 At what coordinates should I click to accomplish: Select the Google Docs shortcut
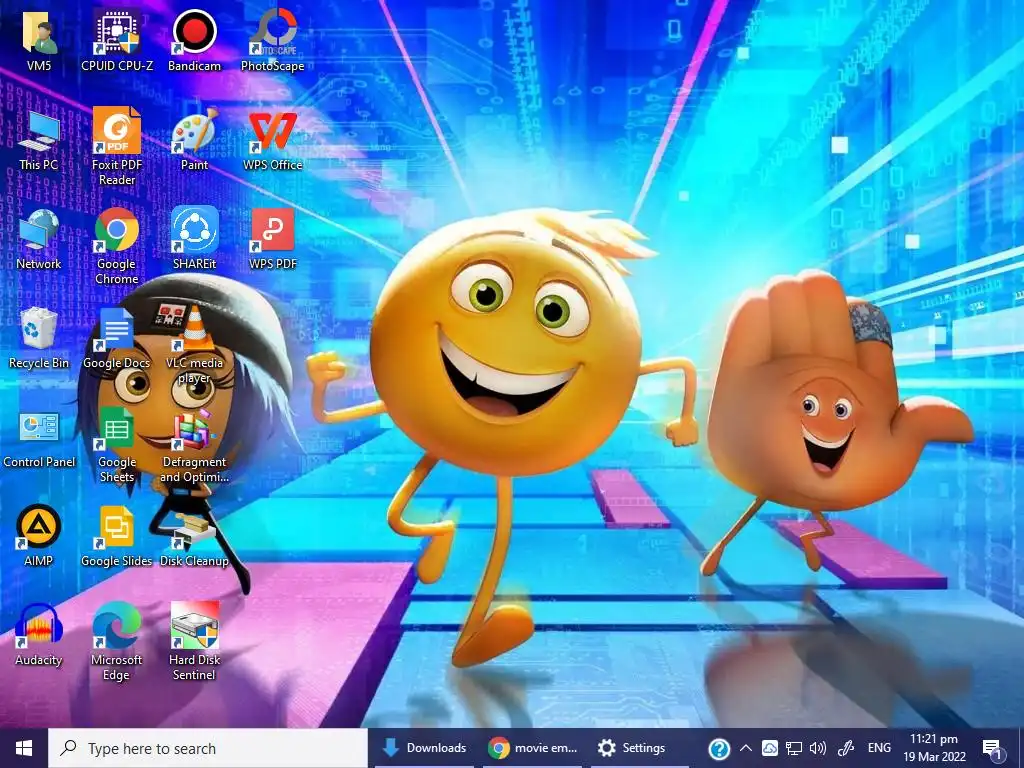(x=117, y=339)
